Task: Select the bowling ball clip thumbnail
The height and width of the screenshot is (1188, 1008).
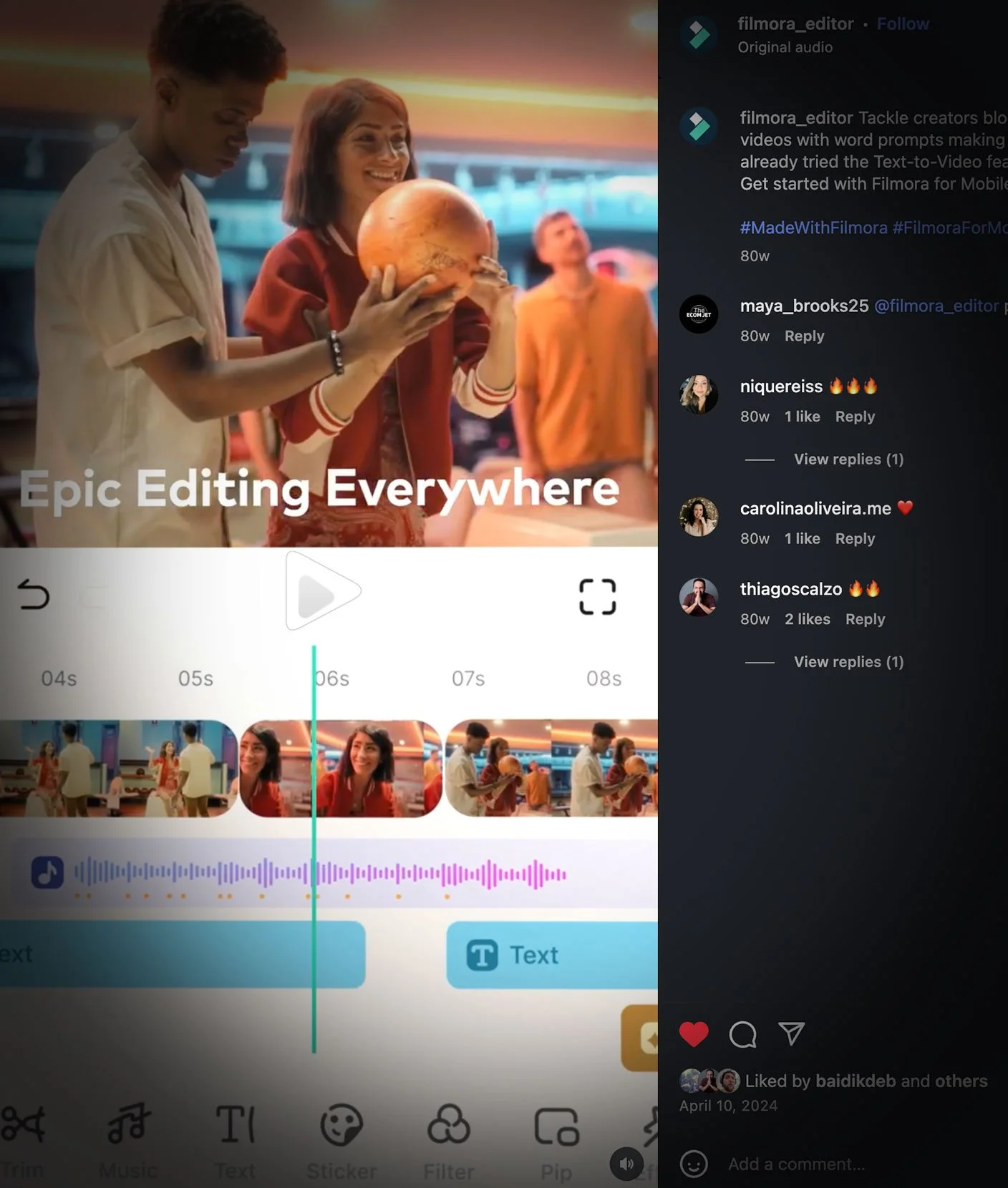Action: (x=551, y=769)
